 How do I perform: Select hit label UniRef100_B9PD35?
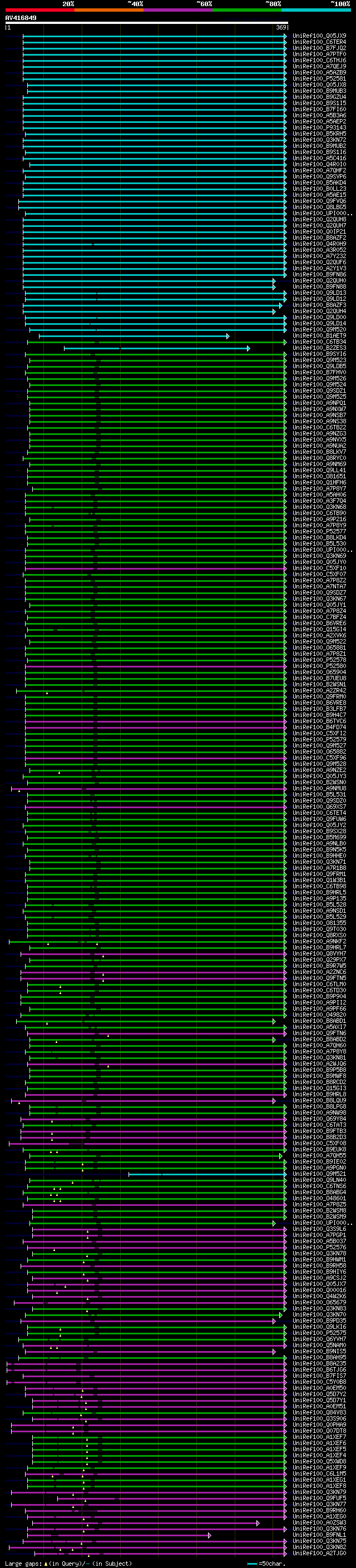tap(319, 1321)
